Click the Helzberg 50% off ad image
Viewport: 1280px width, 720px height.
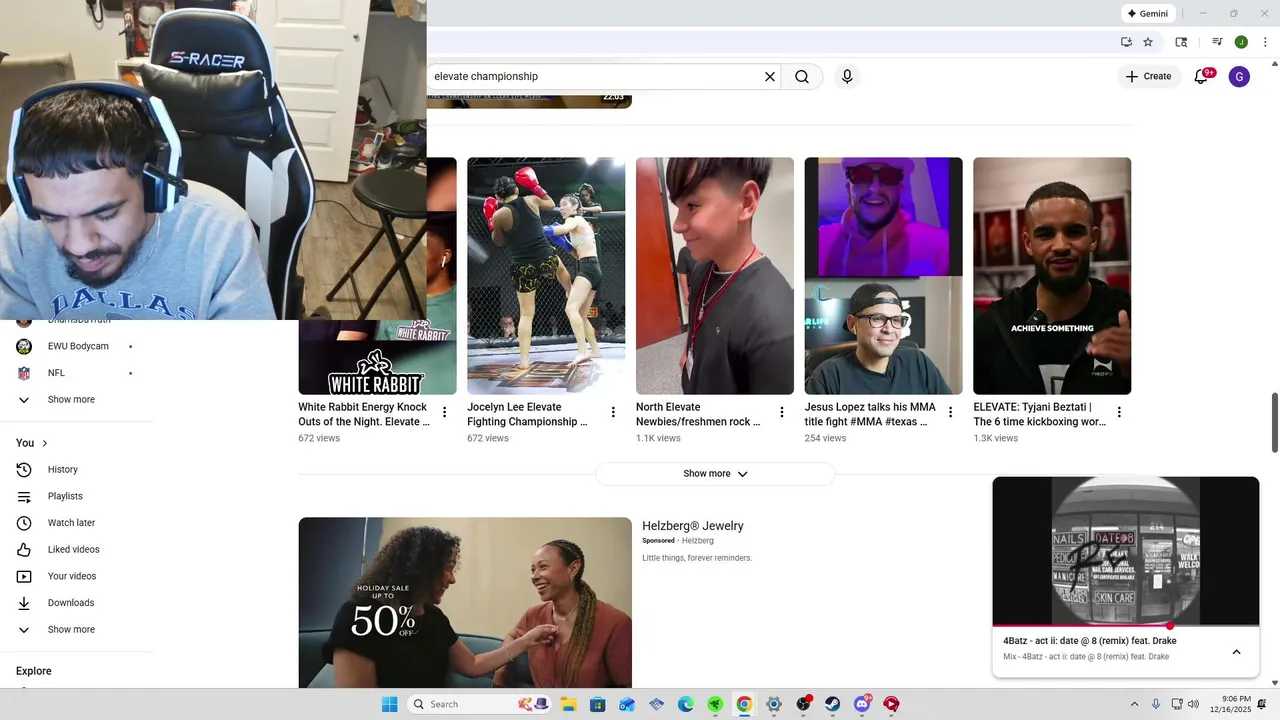pyautogui.click(x=465, y=602)
